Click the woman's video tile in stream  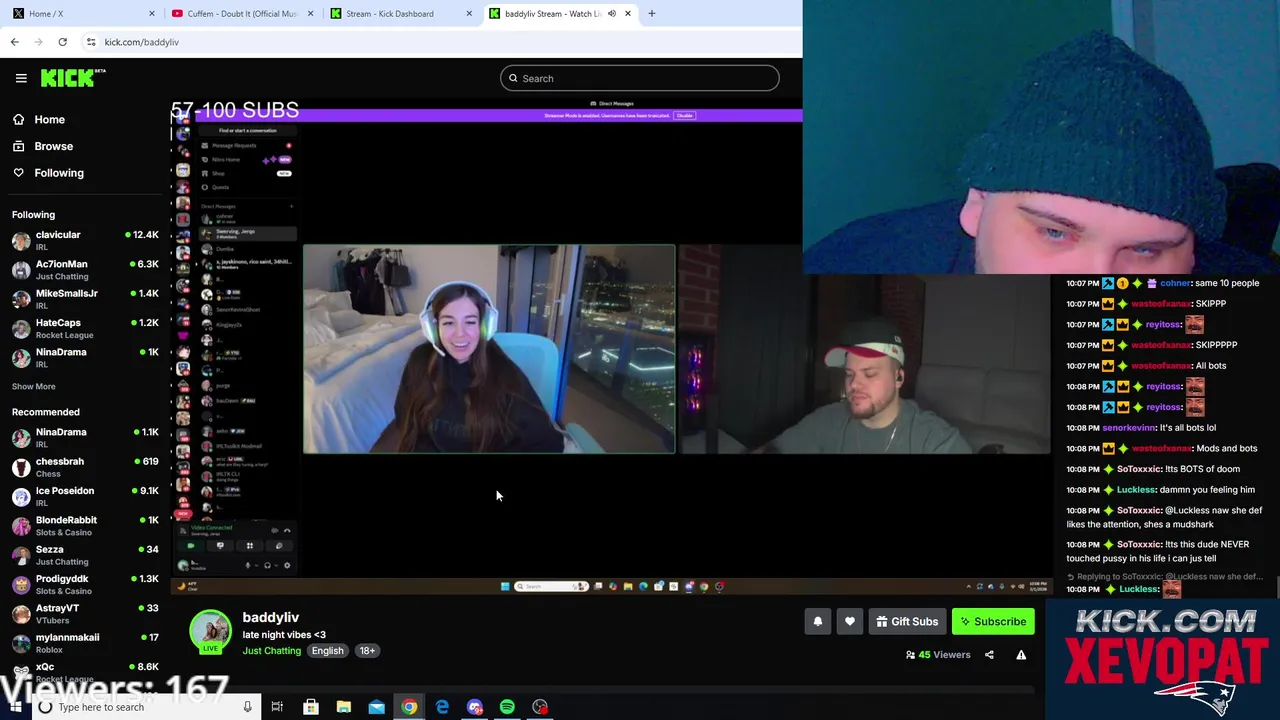489,349
